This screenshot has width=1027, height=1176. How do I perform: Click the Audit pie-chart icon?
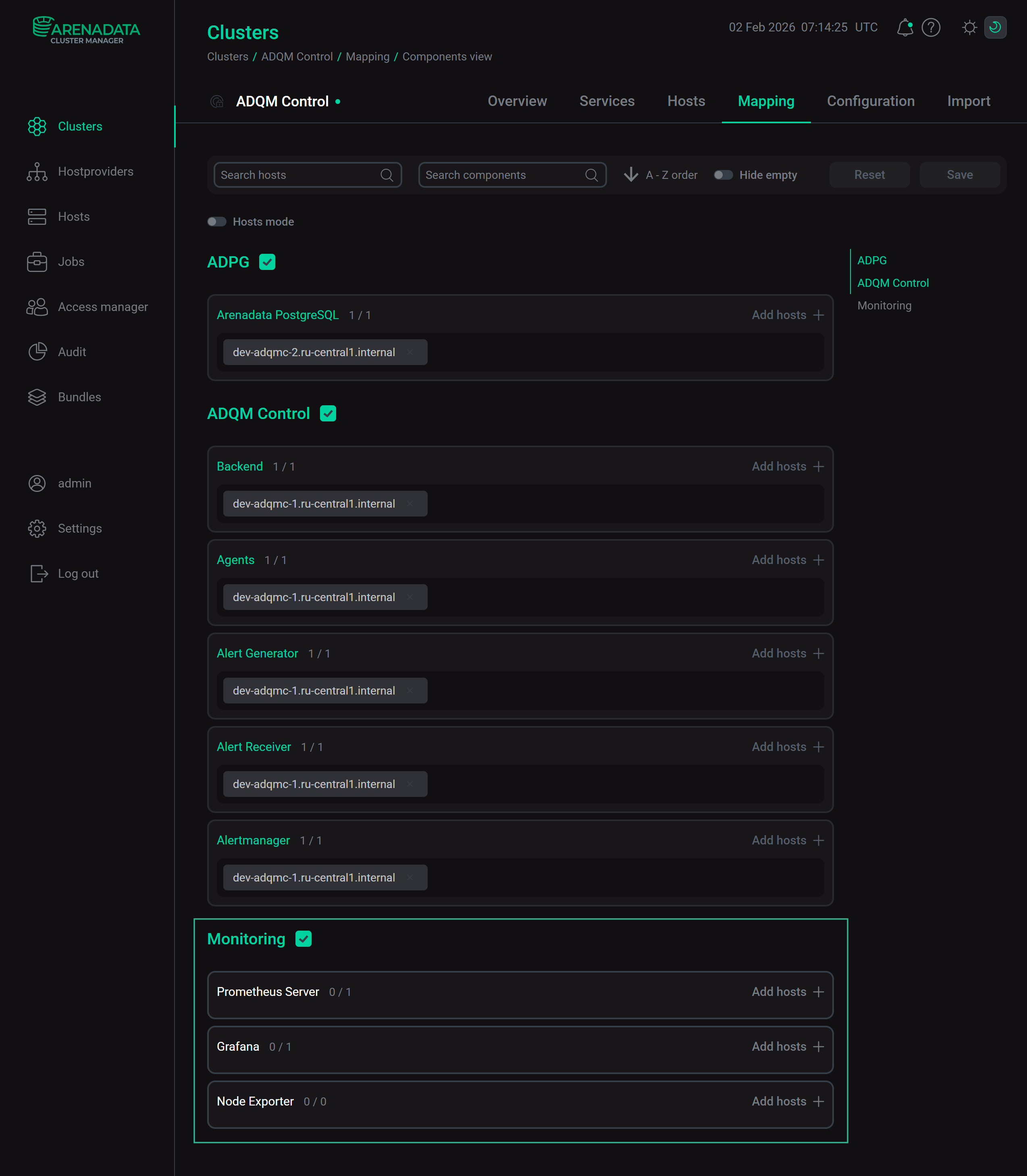37,351
